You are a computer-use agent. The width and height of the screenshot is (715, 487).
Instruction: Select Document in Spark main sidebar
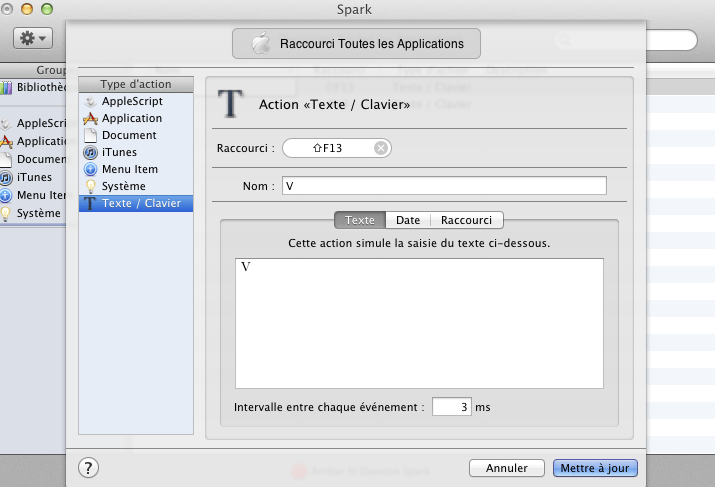(x=33, y=159)
